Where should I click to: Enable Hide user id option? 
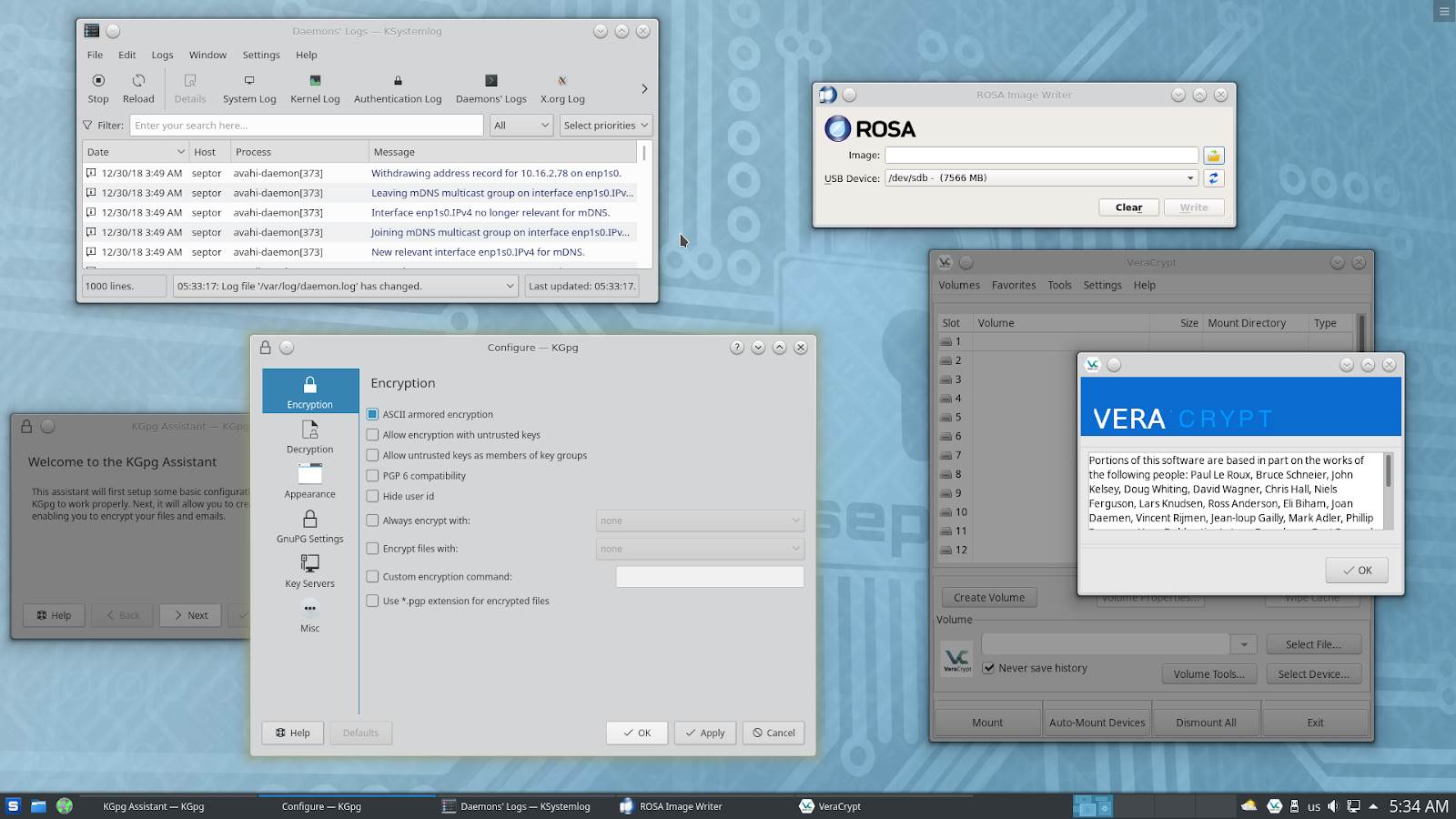[x=372, y=496]
